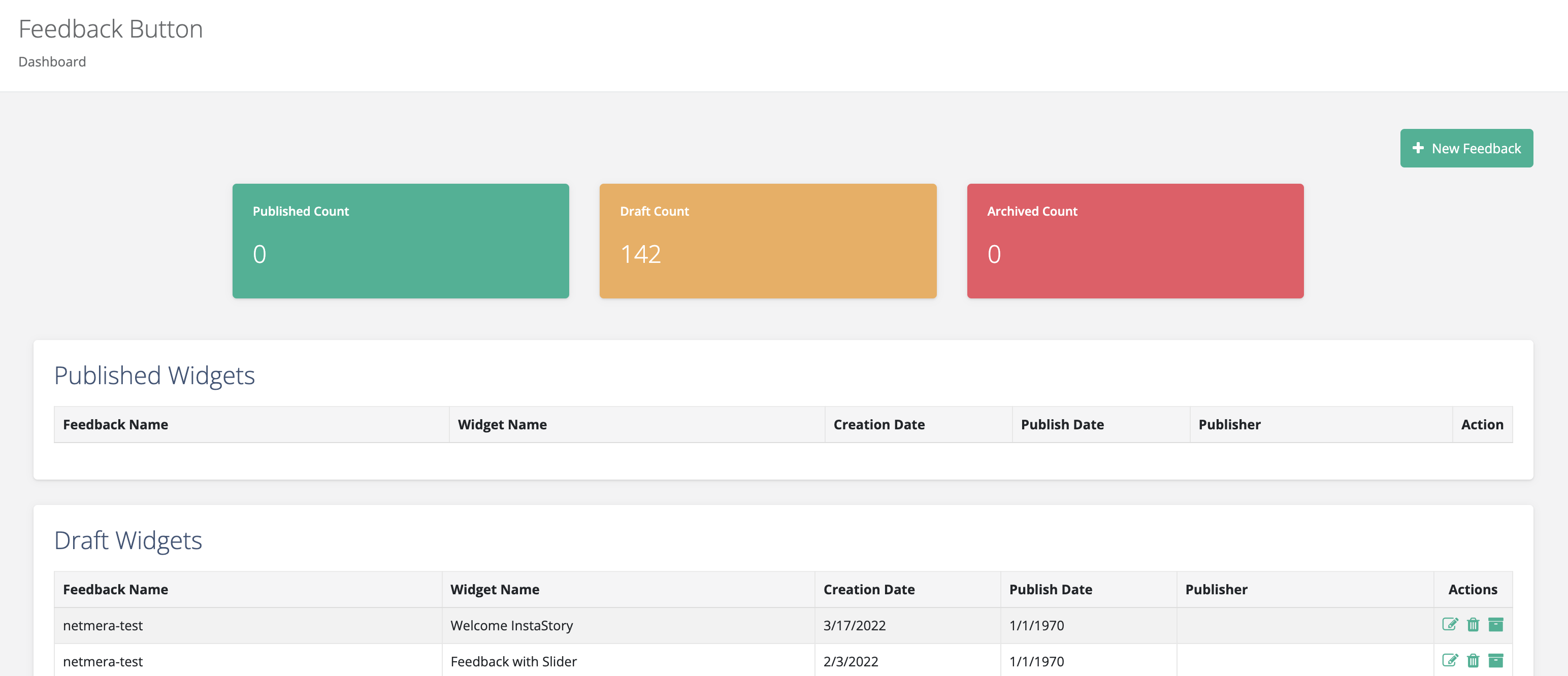Select the Feedback with Slider name cell
Viewport: 1568px width, 676px height.
[x=513, y=661]
